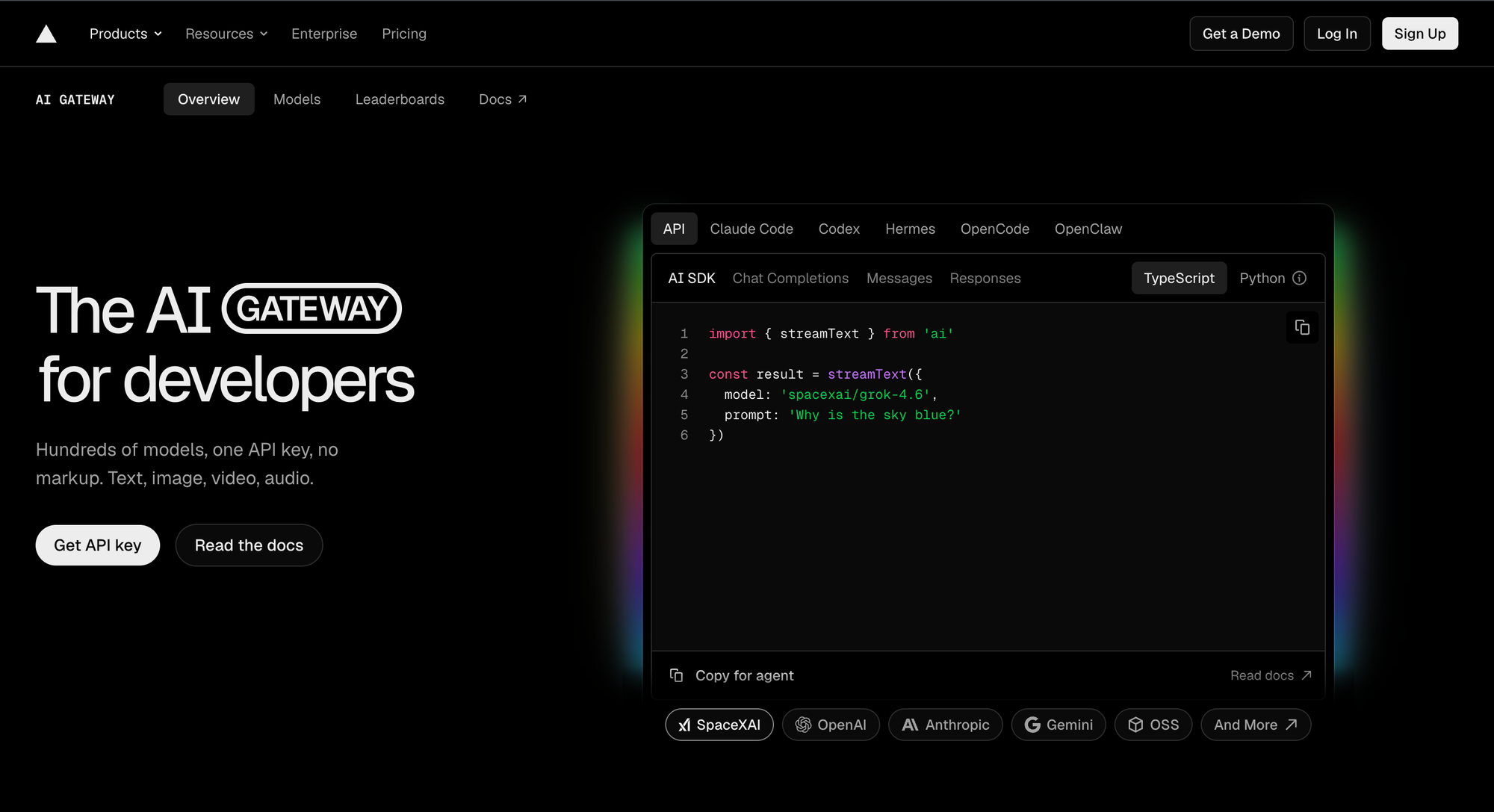Click the SpaceXAI logo icon in chip

684,725
